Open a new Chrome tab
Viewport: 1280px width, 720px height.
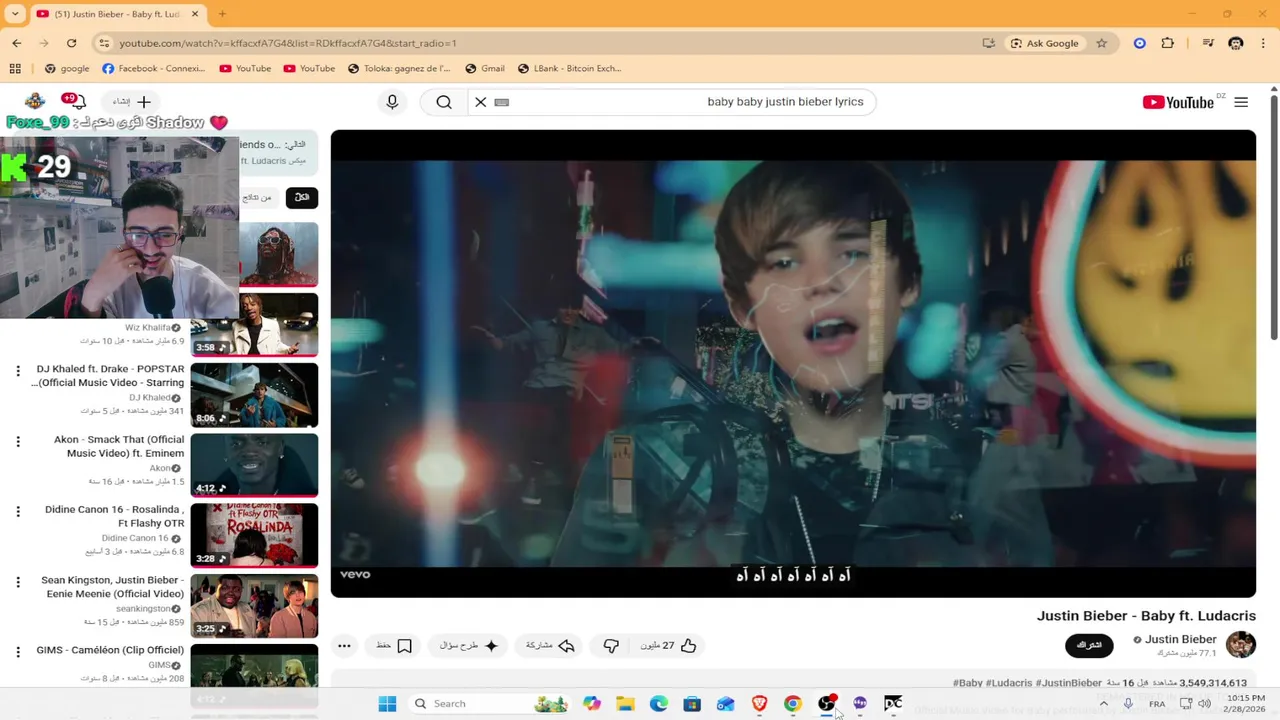(x=222, y=14)
